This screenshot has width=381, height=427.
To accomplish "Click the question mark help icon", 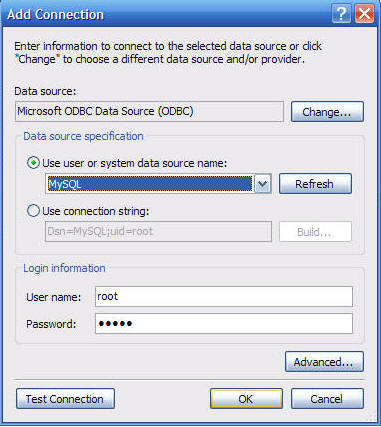I will pyautogui.click(x=341, y=14).
